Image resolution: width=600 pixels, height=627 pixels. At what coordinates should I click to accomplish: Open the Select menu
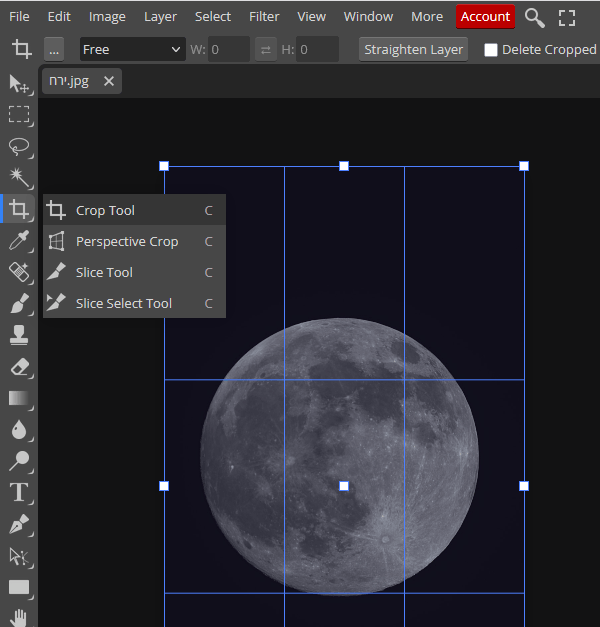[x=212, y=17]
